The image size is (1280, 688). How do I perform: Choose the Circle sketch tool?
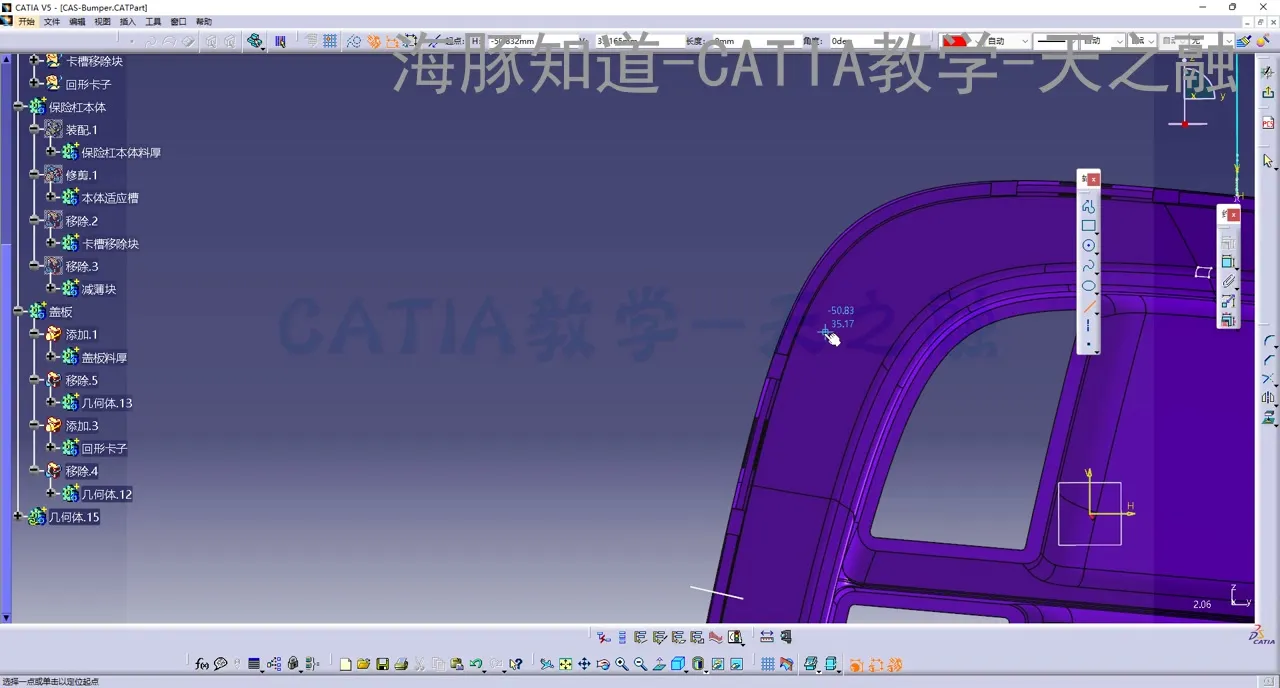[1088, 246]
